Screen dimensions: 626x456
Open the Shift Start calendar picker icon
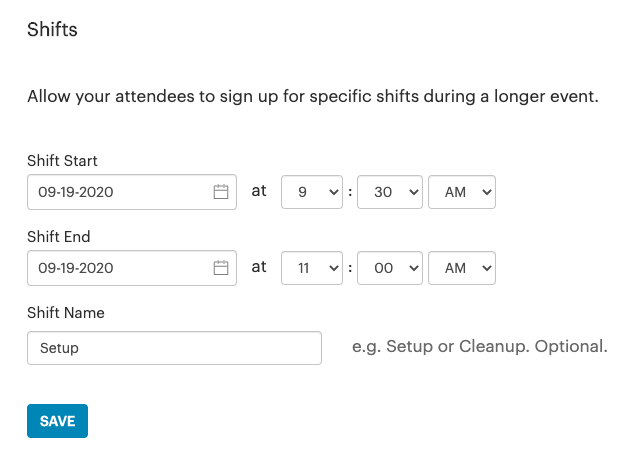point(221,192)
